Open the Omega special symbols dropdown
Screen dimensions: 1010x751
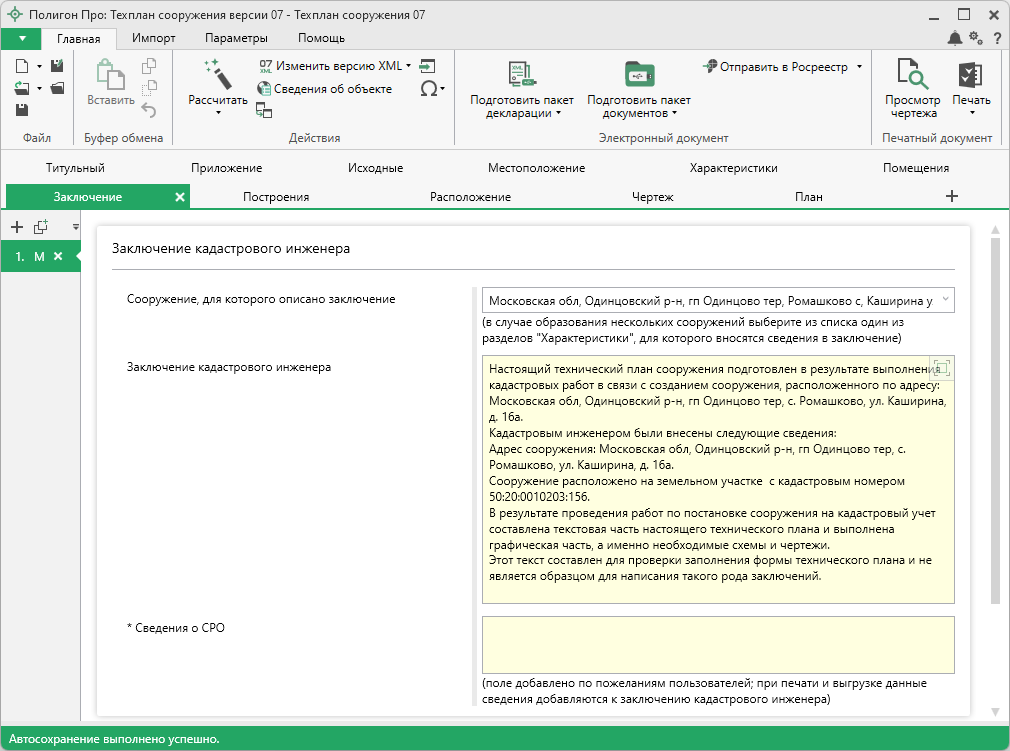pos(431,89)
